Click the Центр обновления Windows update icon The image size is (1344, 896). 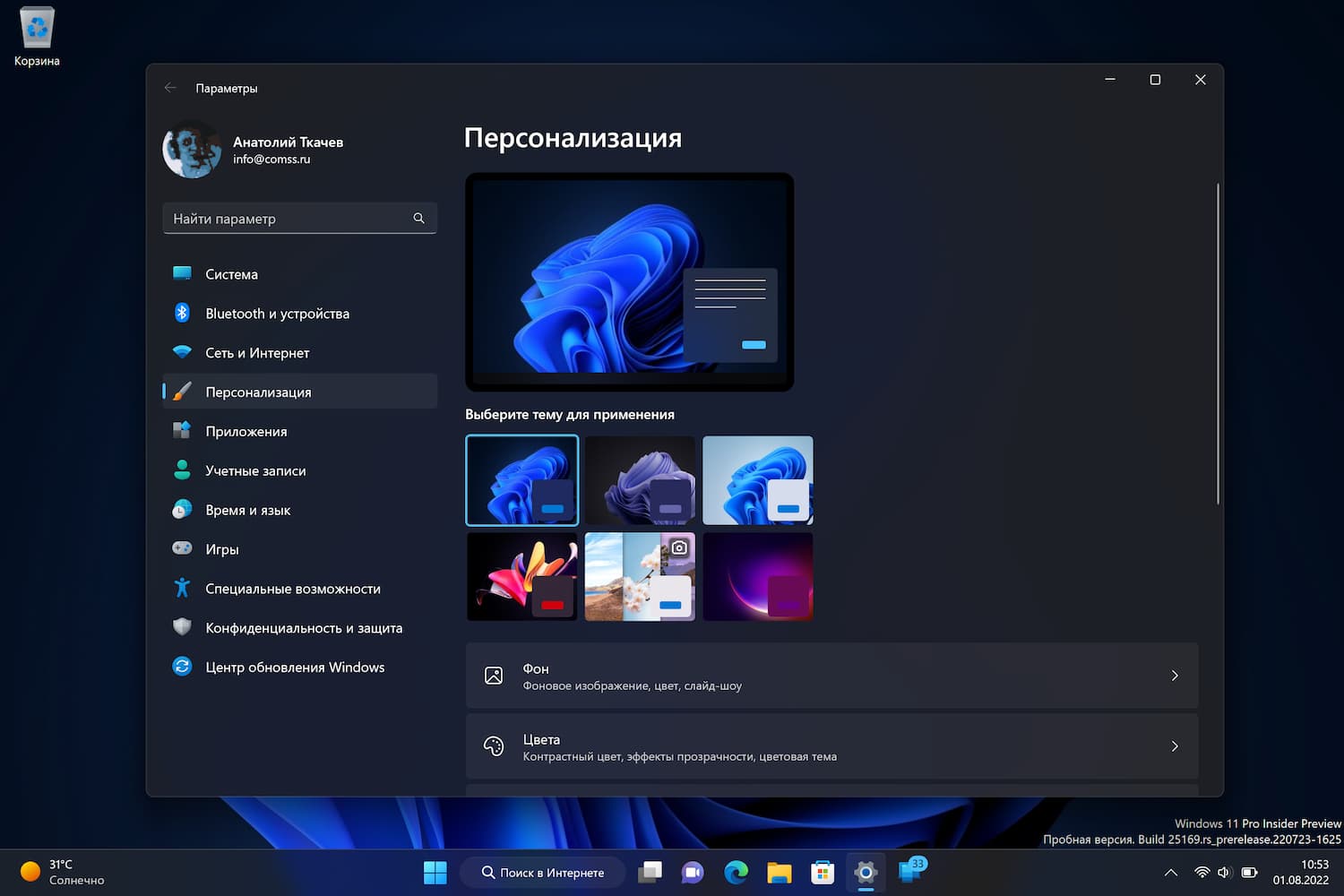[x=182, y=667]
